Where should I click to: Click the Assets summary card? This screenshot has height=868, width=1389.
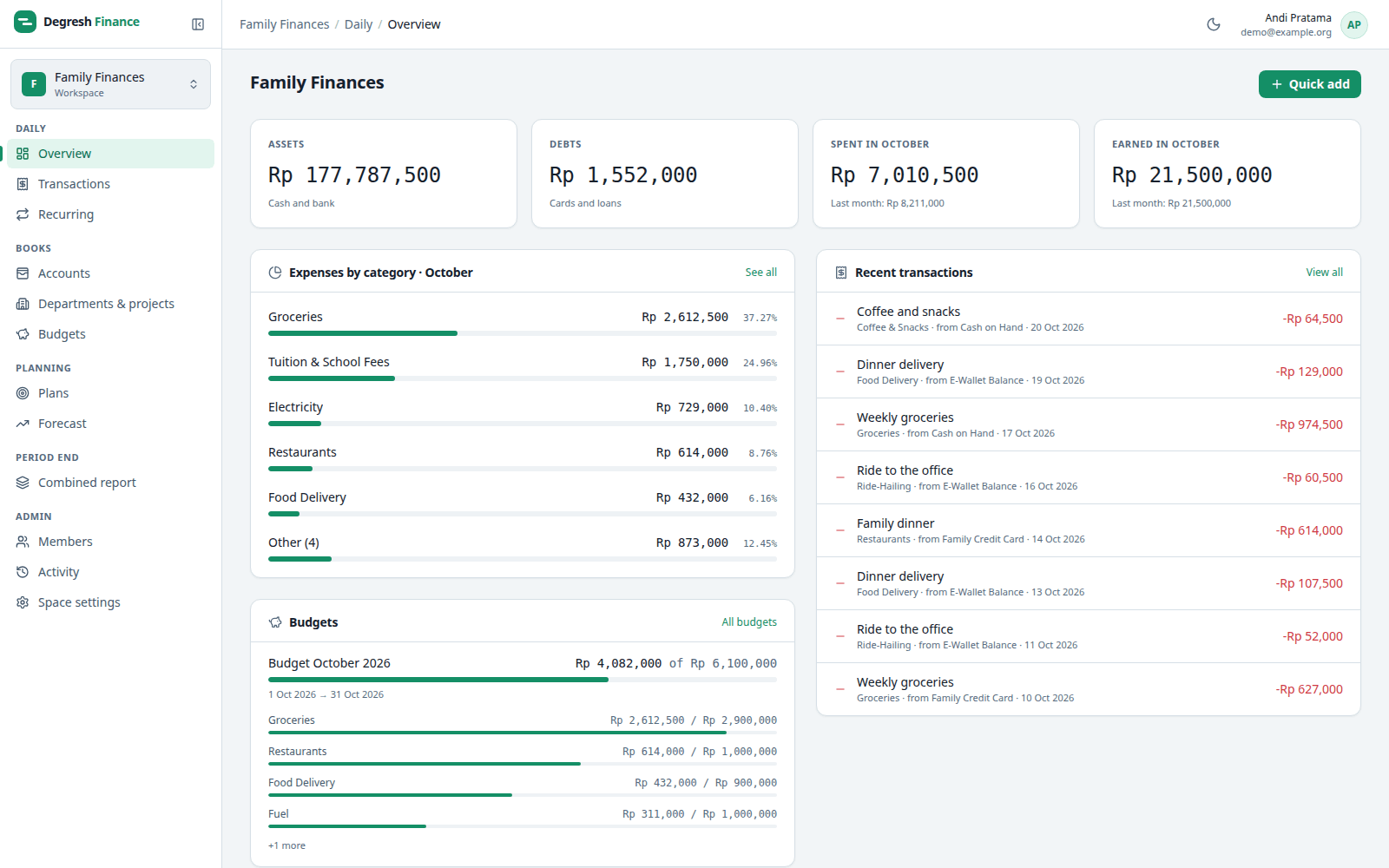(384, 174)
